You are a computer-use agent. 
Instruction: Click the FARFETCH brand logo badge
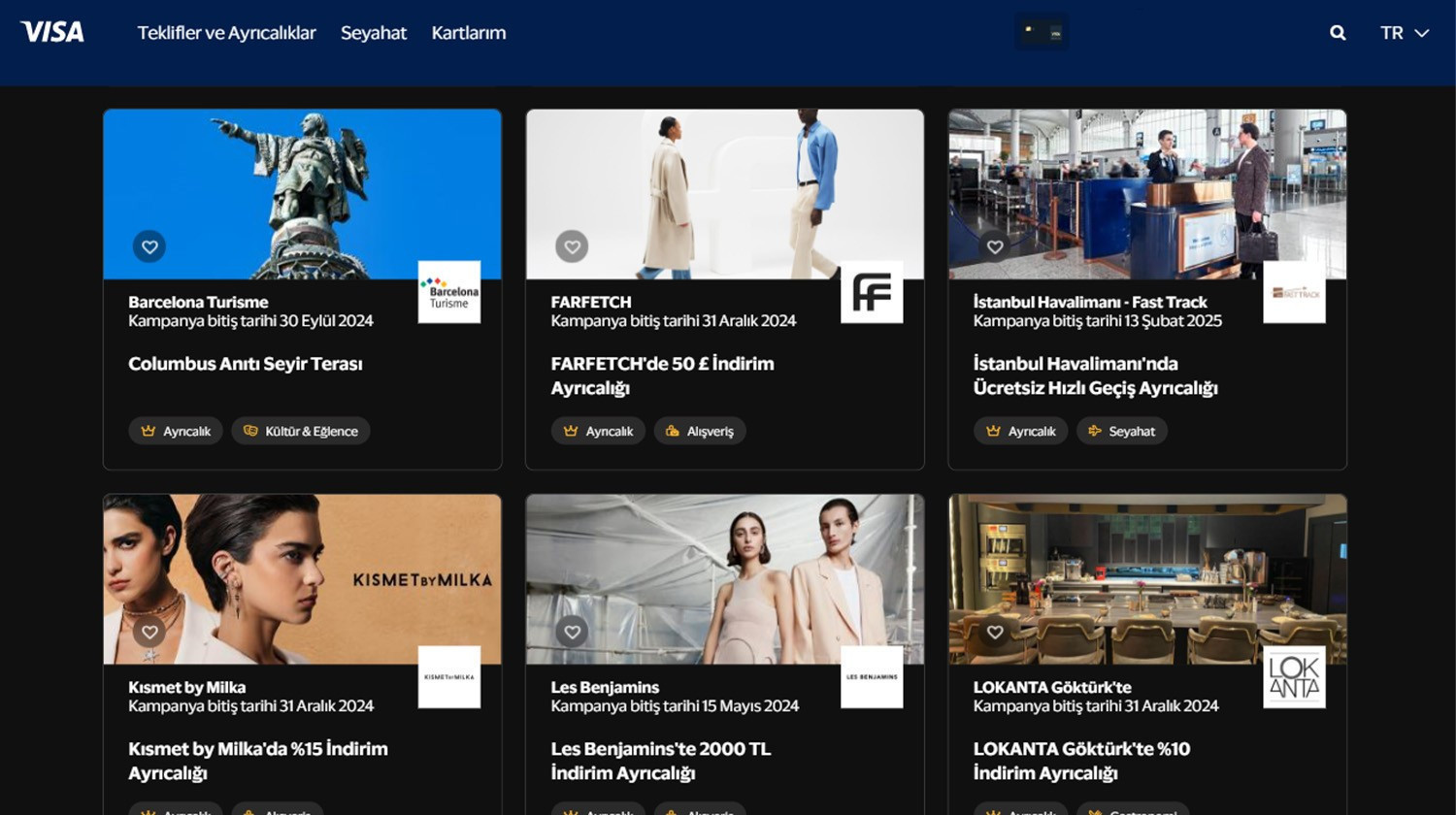871,292
